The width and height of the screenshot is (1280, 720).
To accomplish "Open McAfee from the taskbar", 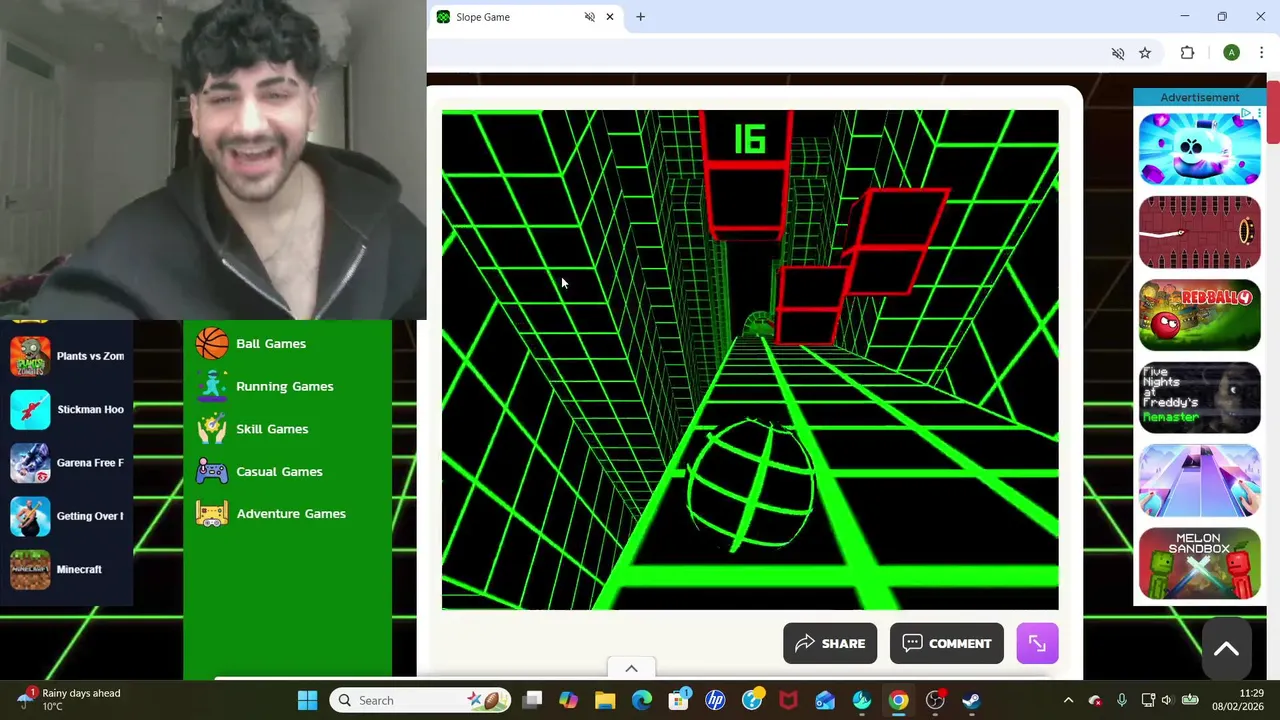I will (788, 700).
